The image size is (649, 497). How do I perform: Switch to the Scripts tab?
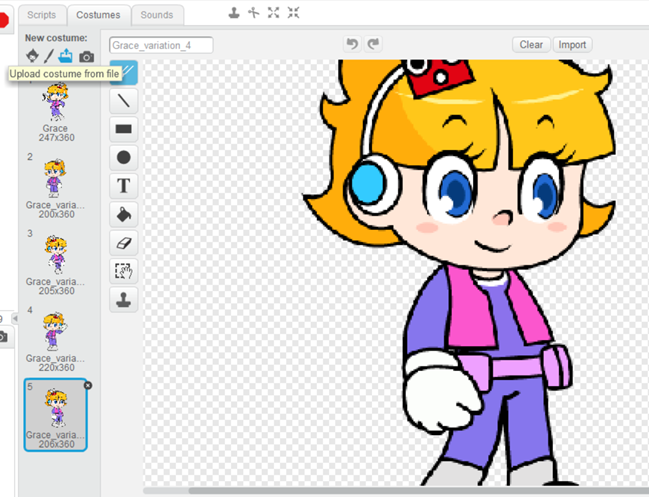41,15
